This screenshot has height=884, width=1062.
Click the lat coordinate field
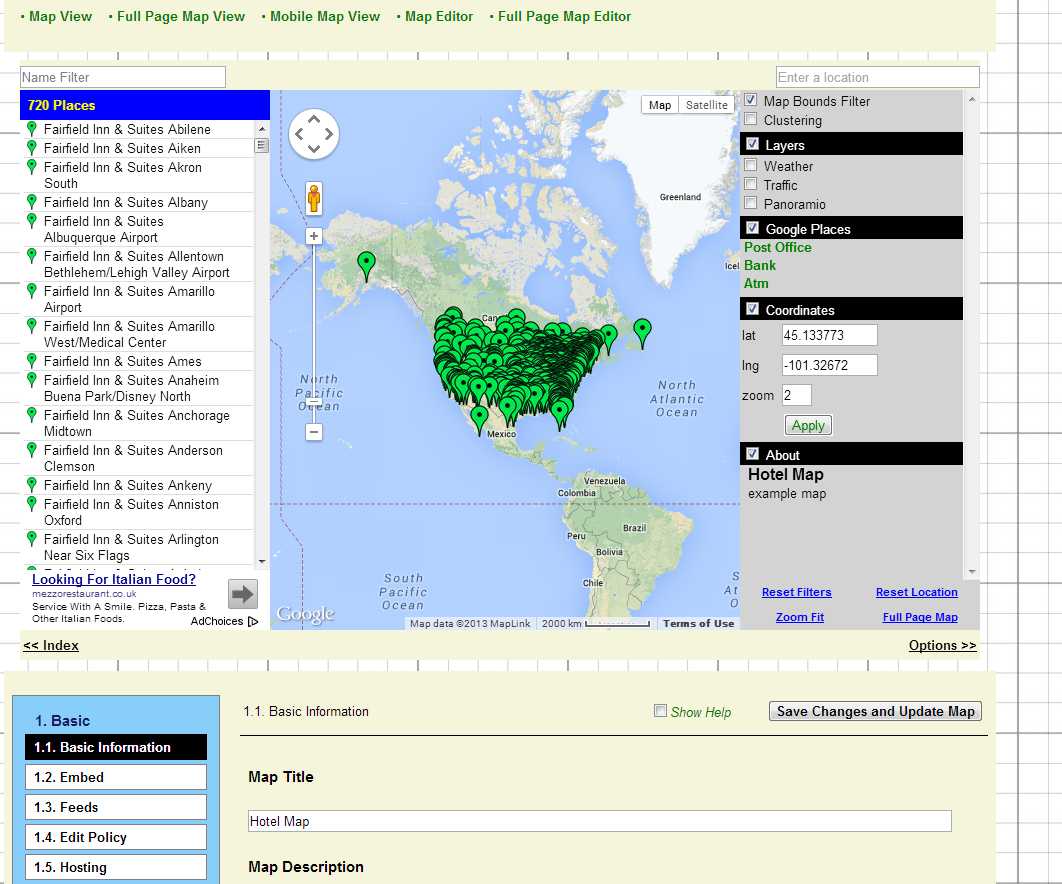point(829,335)
